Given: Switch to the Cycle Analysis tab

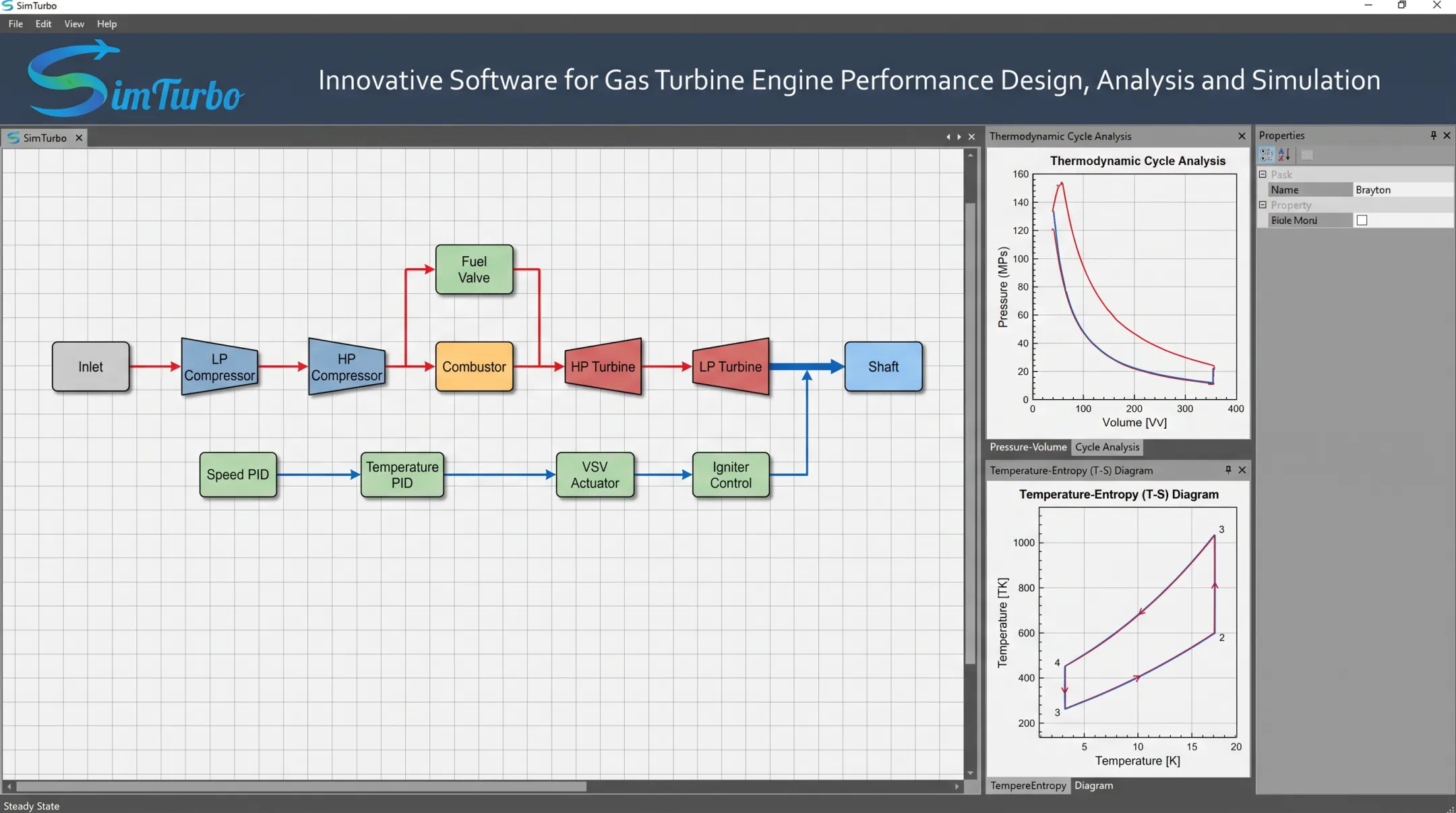Looking at the screenshot, I should click(x=1107, y=447).
